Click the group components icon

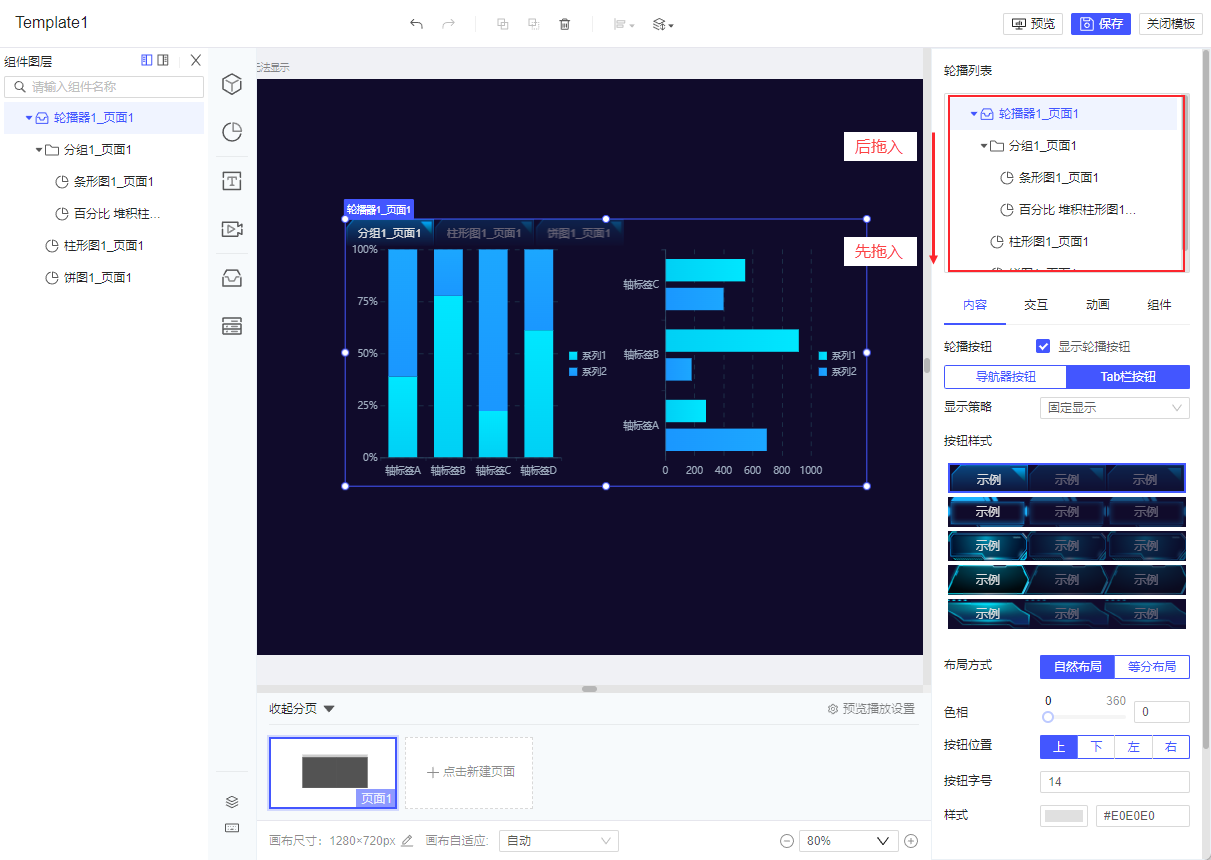[x=503, y=24]
